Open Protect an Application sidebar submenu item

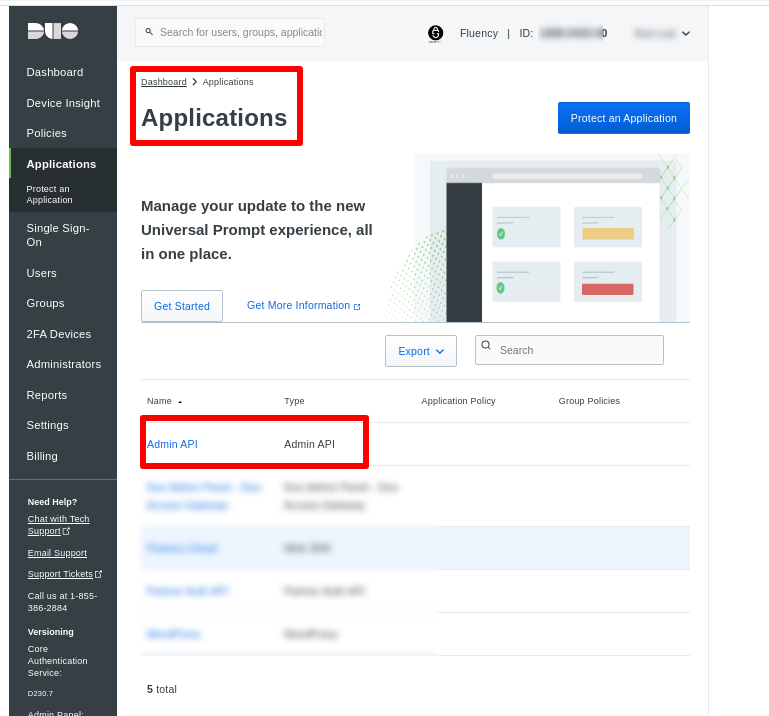point(50,194)
